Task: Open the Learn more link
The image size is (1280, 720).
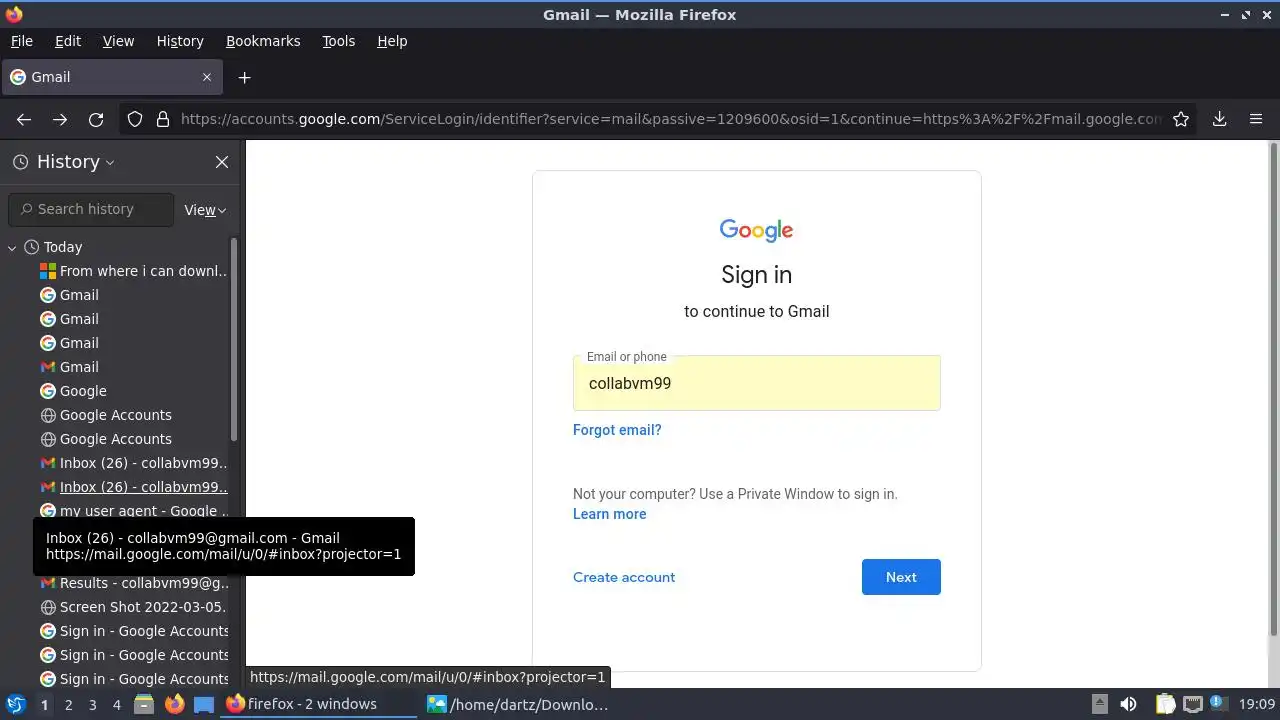Action: (609, 514)
